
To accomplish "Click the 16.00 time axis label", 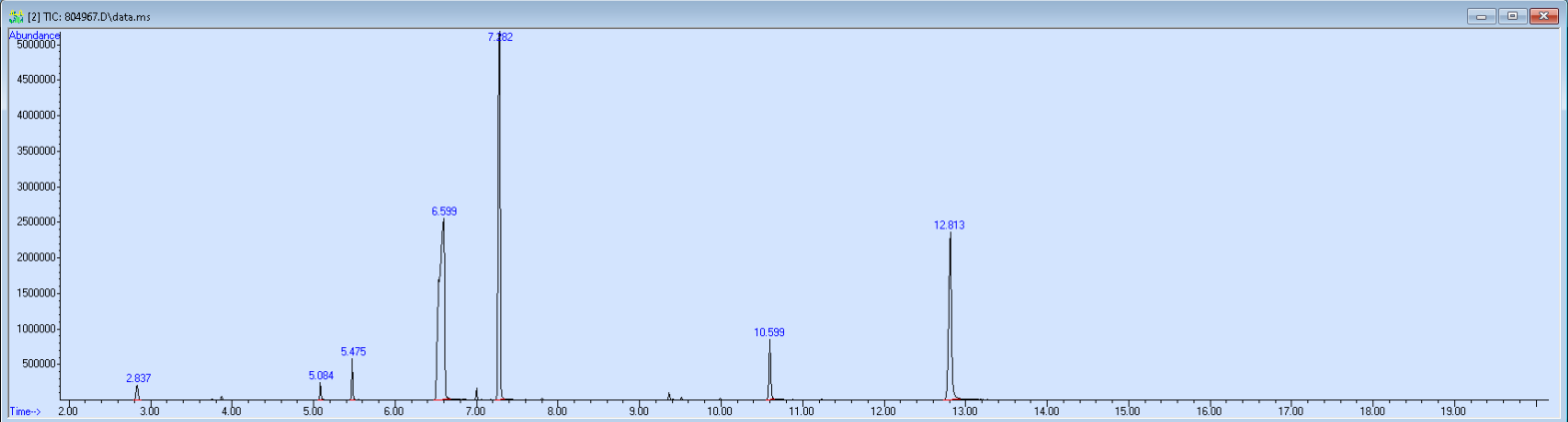I will [1208, 411].
